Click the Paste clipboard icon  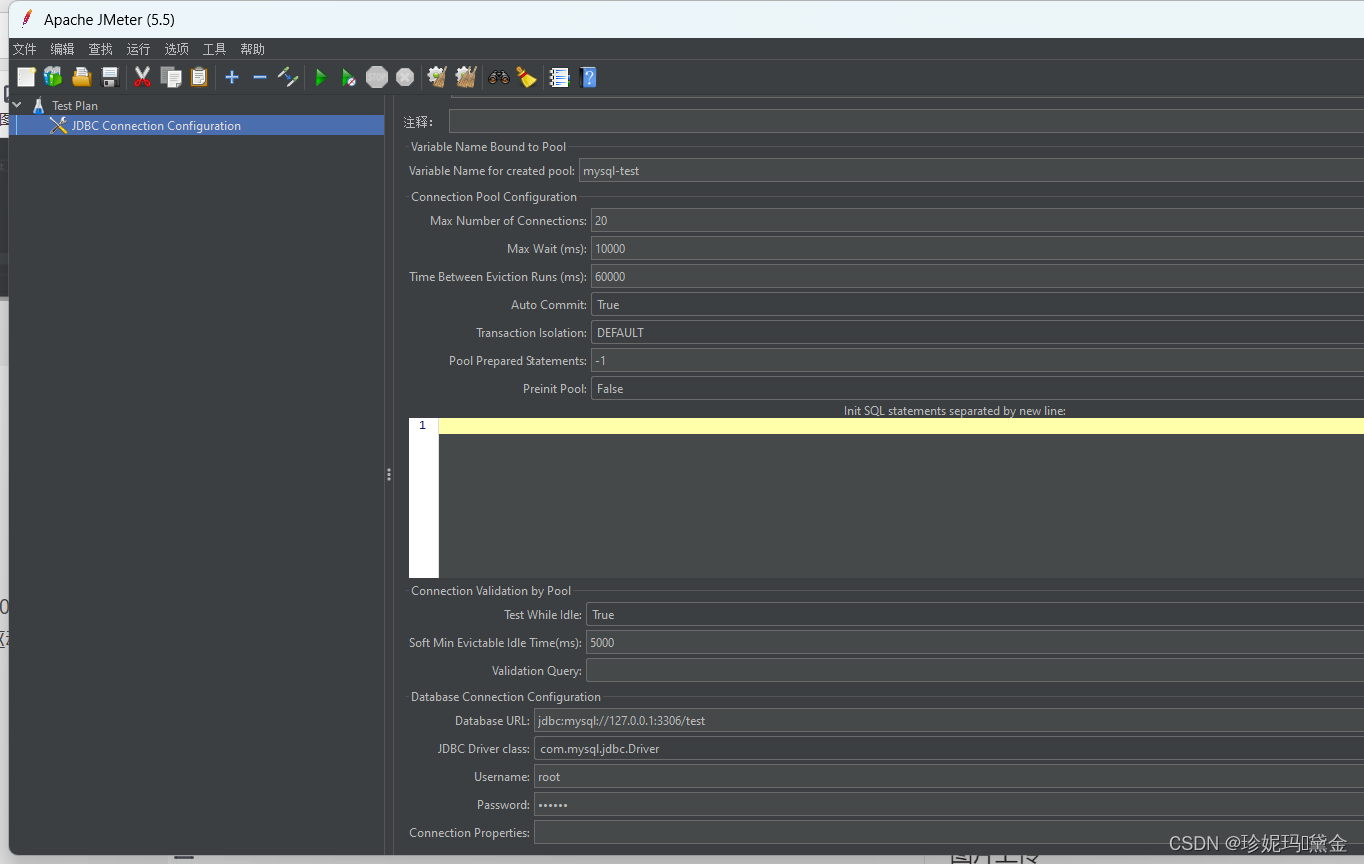pyautogui.click(x=199, y=77)
